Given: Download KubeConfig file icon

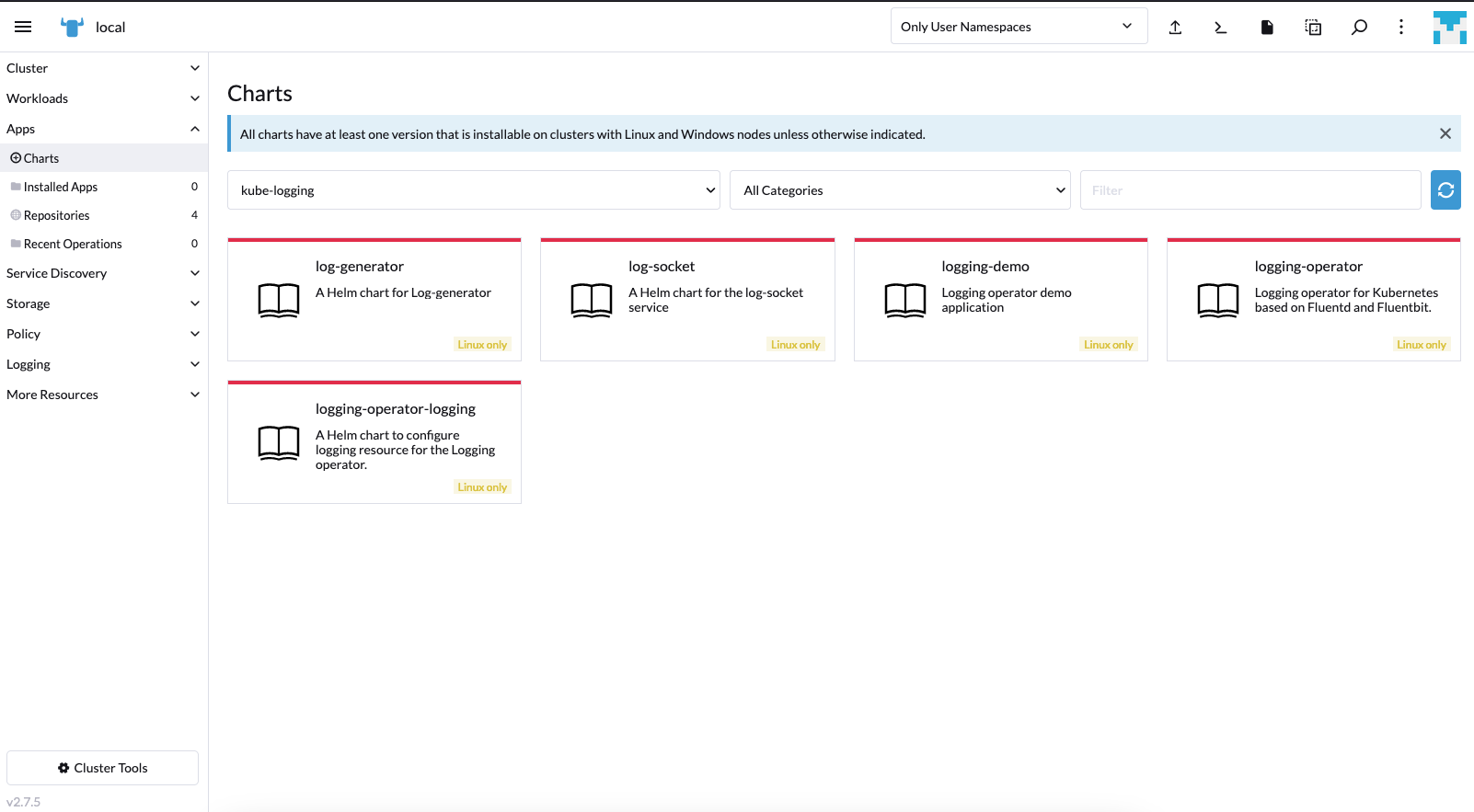Looking at the screenshot, I should pyautogui.click(x=1267, y=27).
